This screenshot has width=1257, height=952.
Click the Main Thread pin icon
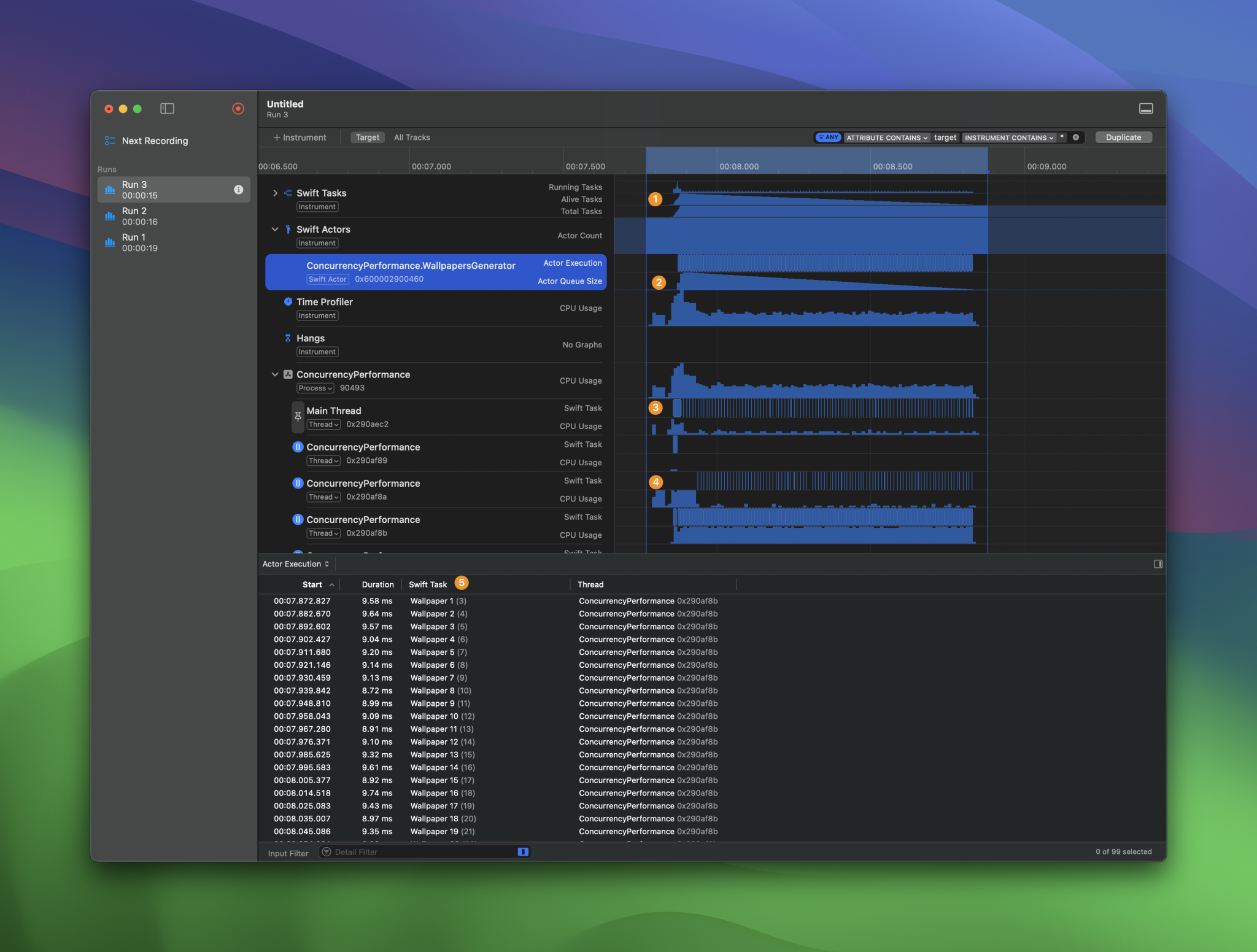click(298, 417)
